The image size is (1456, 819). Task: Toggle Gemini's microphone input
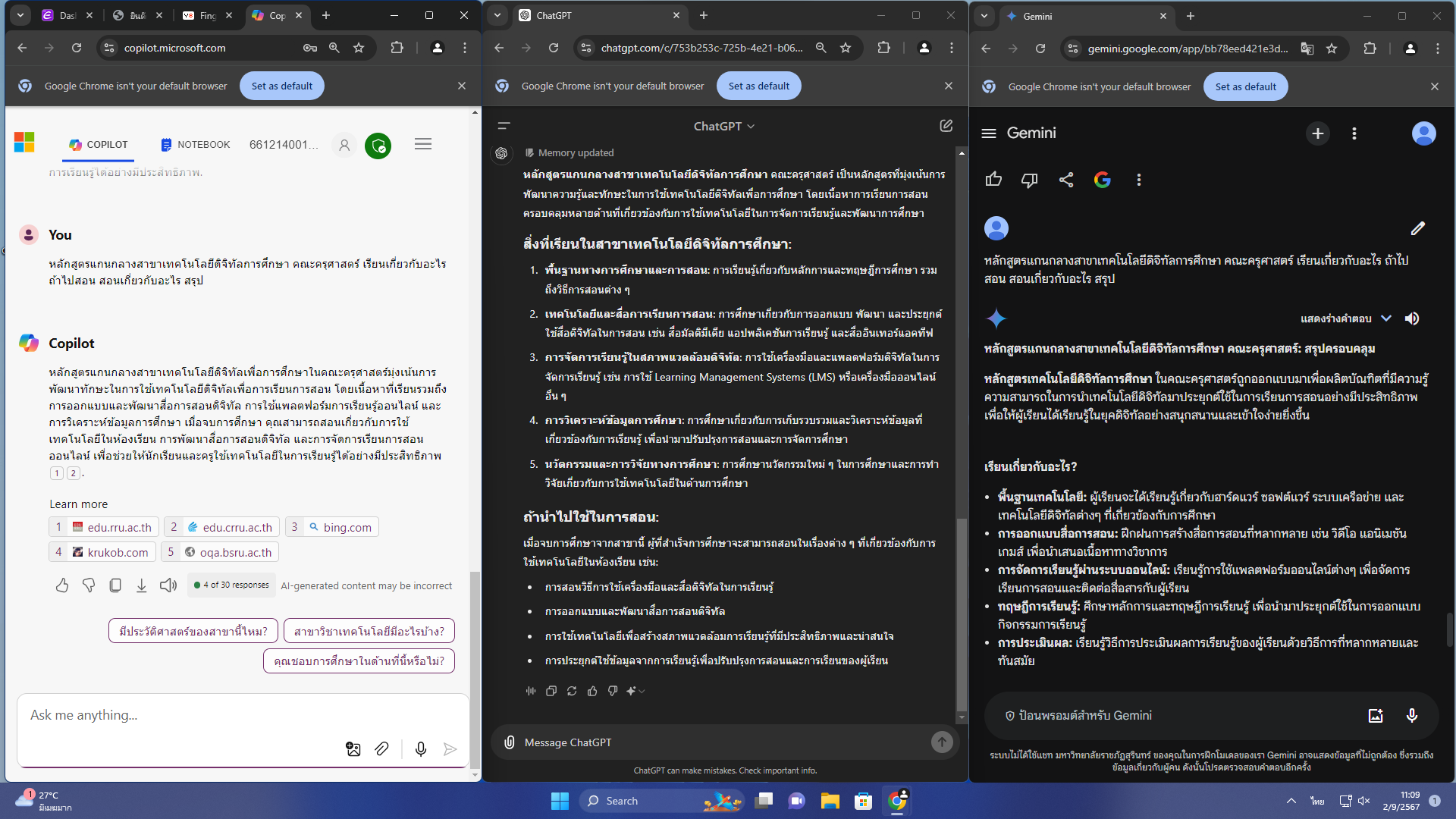click(x=1412, y=715)
